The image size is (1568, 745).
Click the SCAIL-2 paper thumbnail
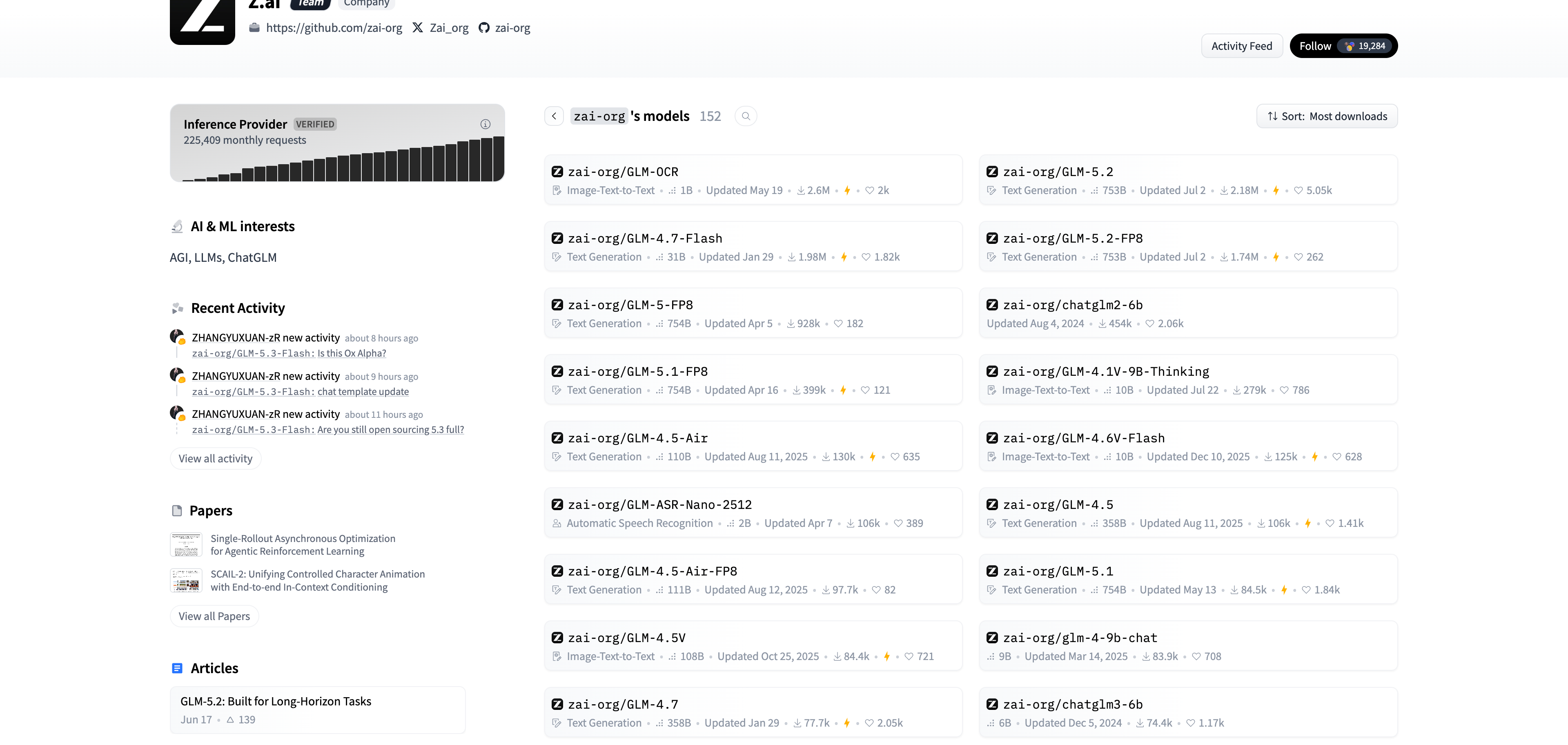pos(186,581)
